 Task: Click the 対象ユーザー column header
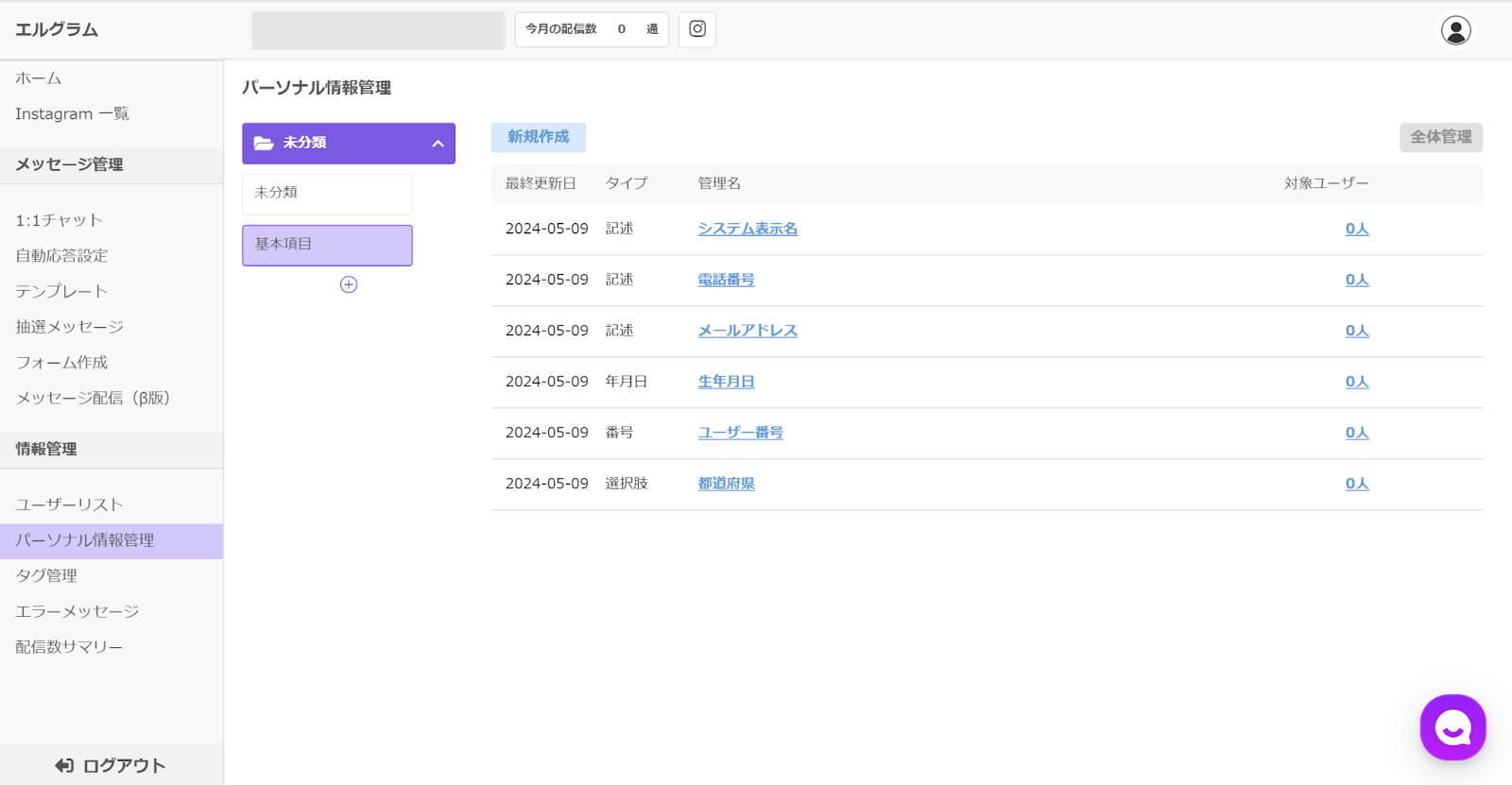click(x=1326, y=183)
